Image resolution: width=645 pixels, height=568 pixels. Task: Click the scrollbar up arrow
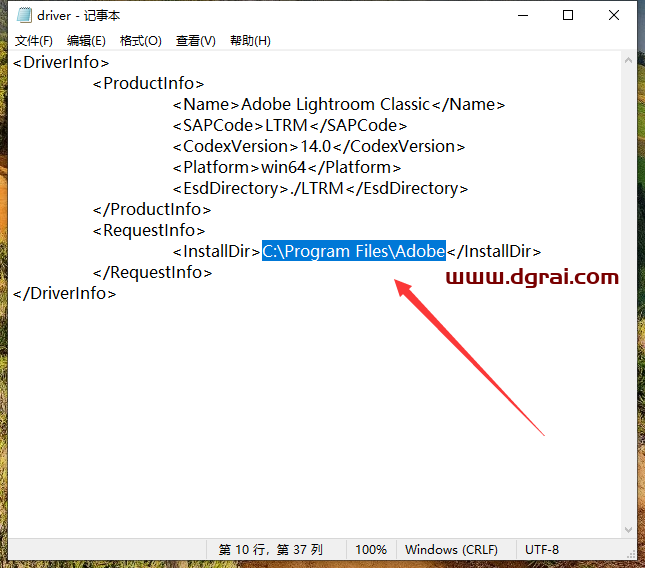pos(628,59)
